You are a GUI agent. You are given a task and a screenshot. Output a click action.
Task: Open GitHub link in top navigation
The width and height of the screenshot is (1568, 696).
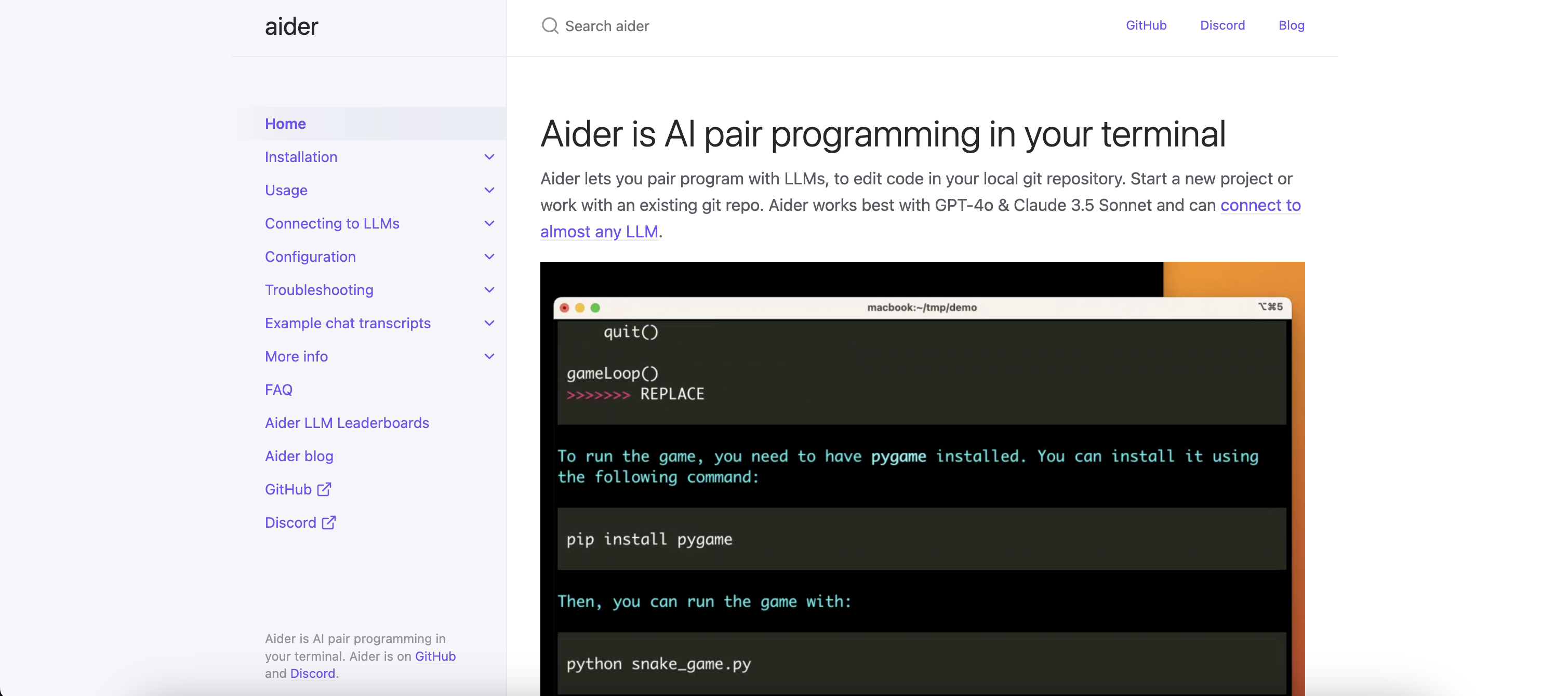pyautogui.click(x=1146, y=25)
